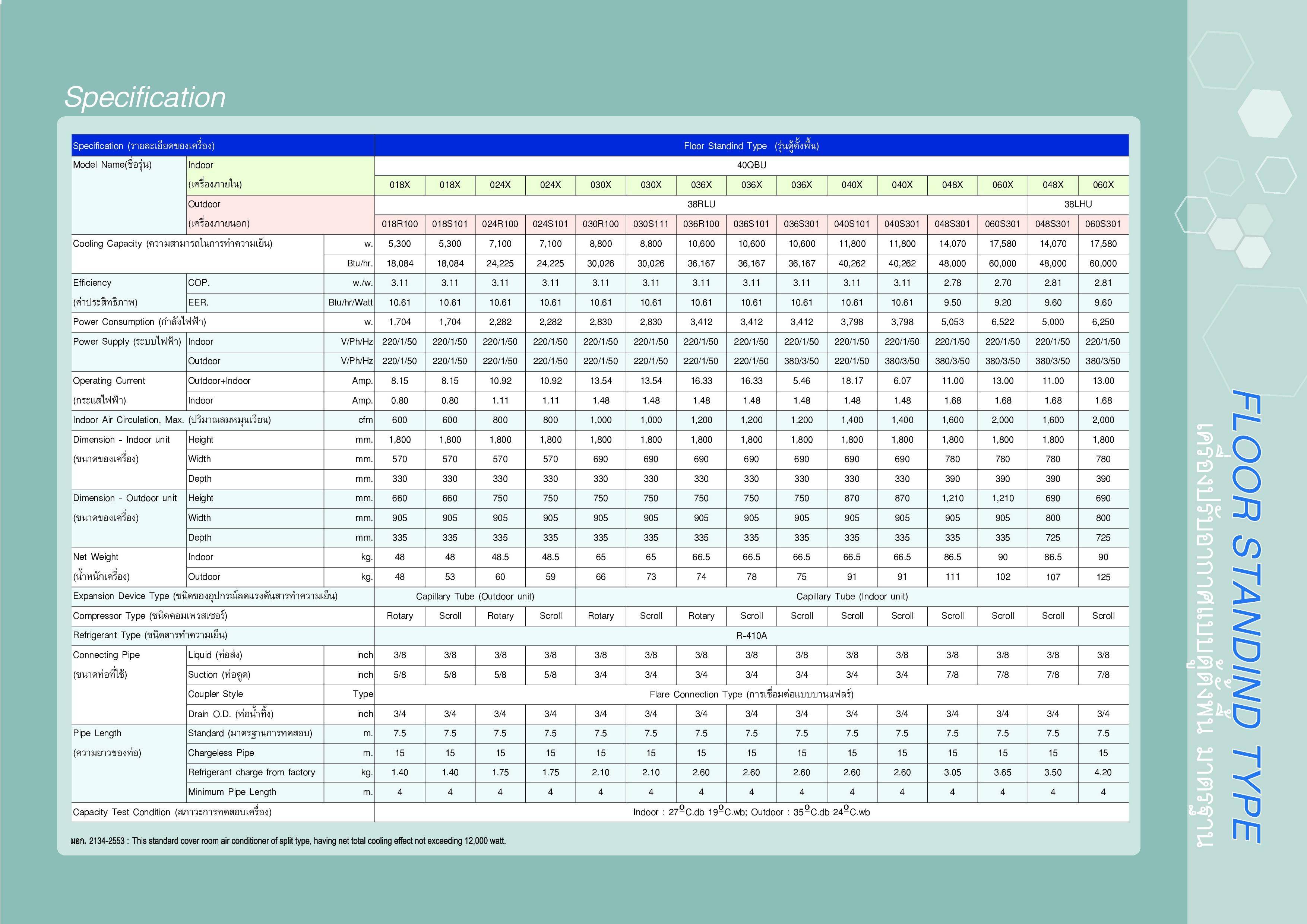Image resolution: width=1307 pixels, height=924 pixels.
Task: Click the EER. efficiency label
Action: [x=198, y=302]
